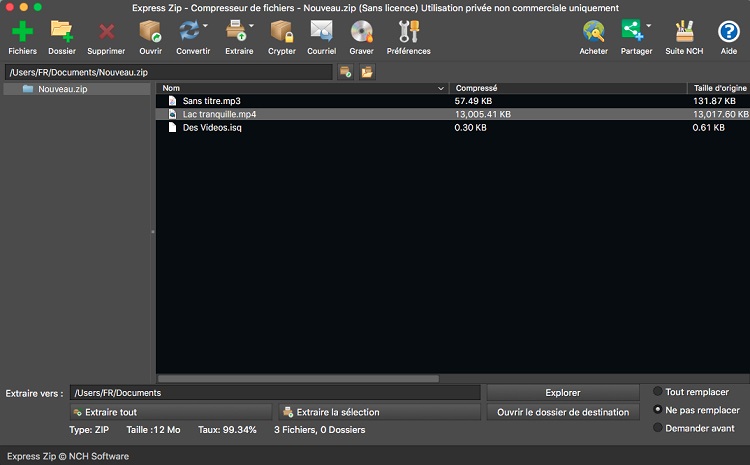Sort by the Compressé column header
Screen dimensions: 750x465
pyautogui.click(x=566, y=88)
